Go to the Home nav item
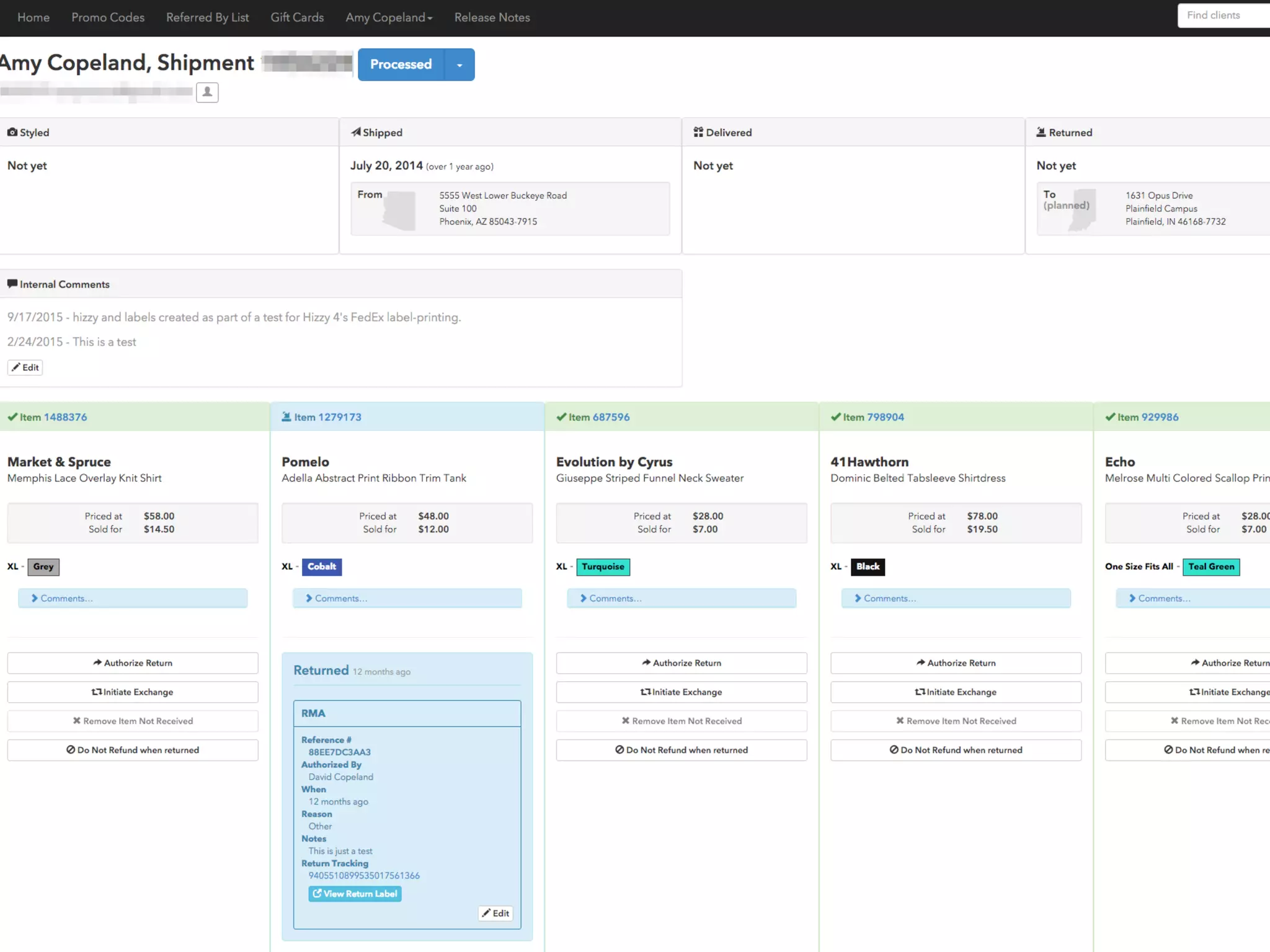 pyautogui.click(x=33, y=17)
